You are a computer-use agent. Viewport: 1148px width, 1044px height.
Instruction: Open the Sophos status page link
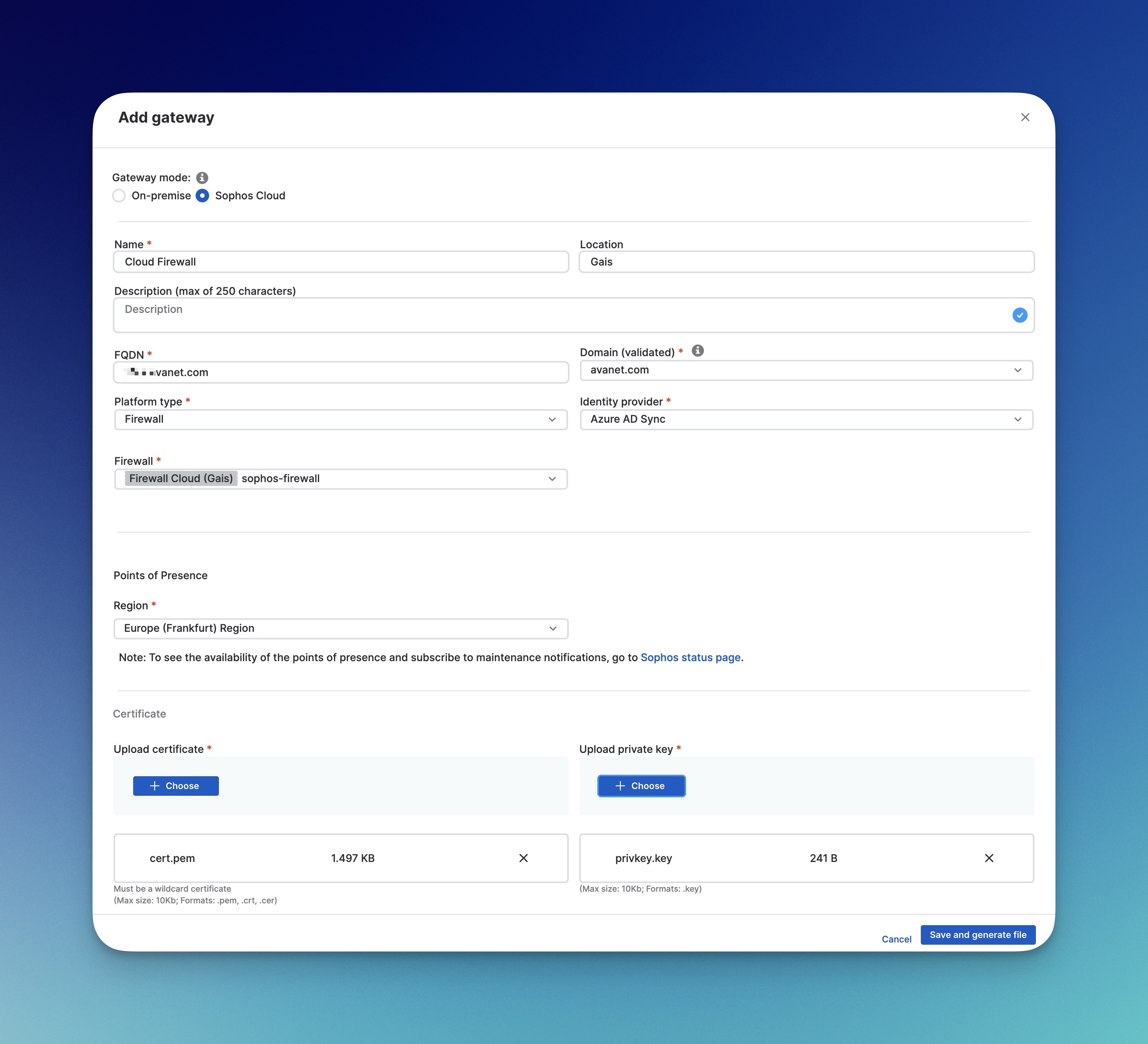pos(690,657)
